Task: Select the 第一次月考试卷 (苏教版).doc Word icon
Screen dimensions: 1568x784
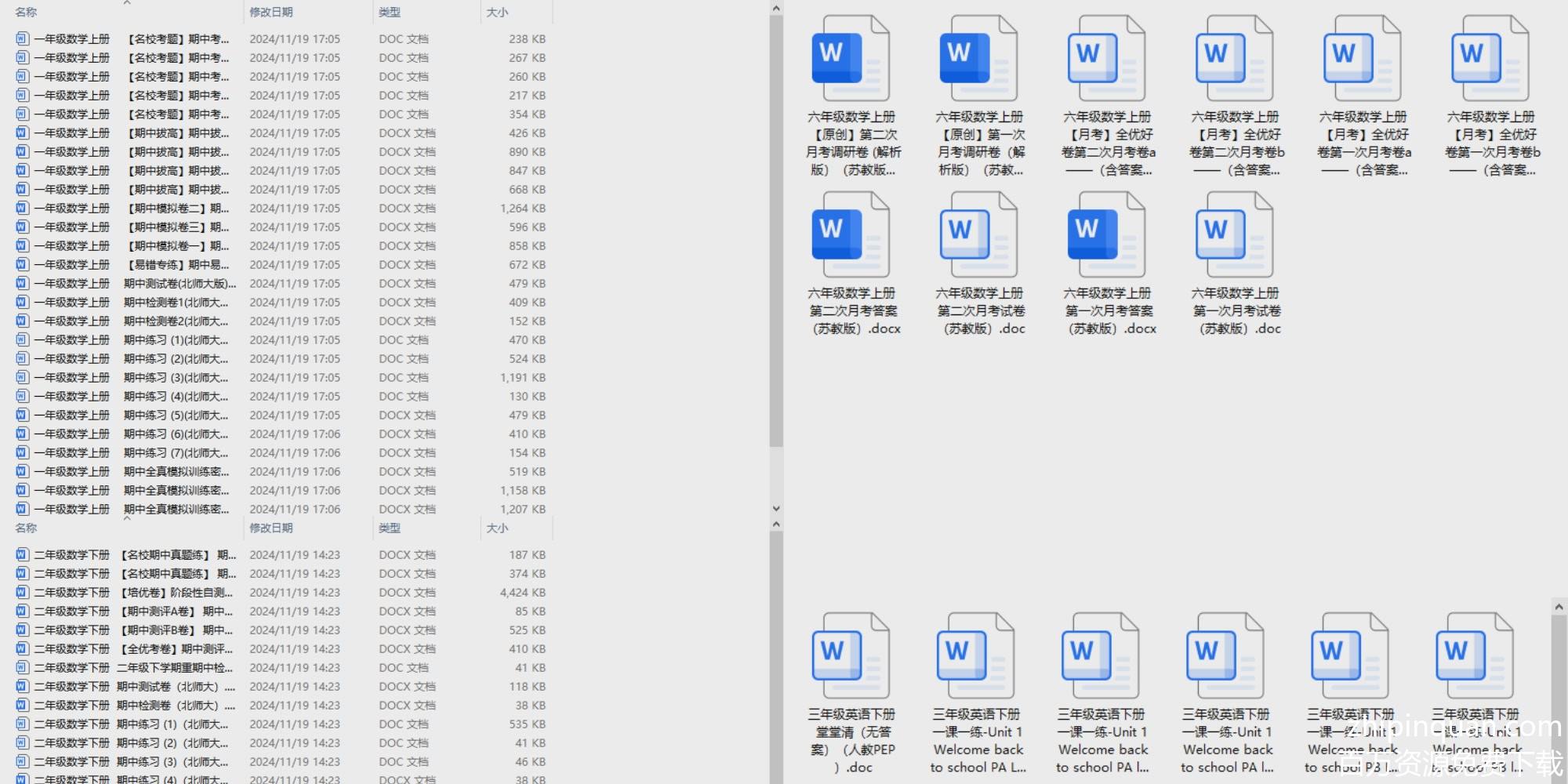Action: point(1235,234)
